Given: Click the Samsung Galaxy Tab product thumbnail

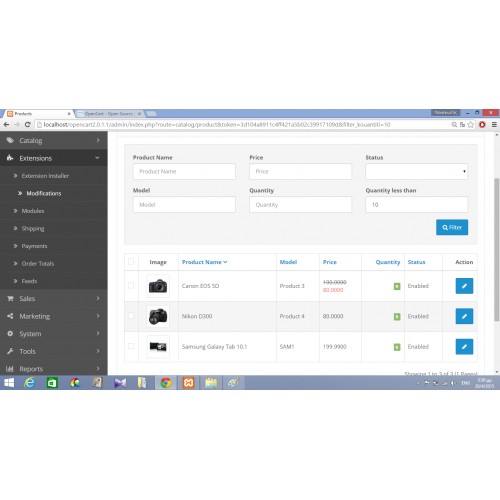Looking at the screenshot, I should coord(158,346).
